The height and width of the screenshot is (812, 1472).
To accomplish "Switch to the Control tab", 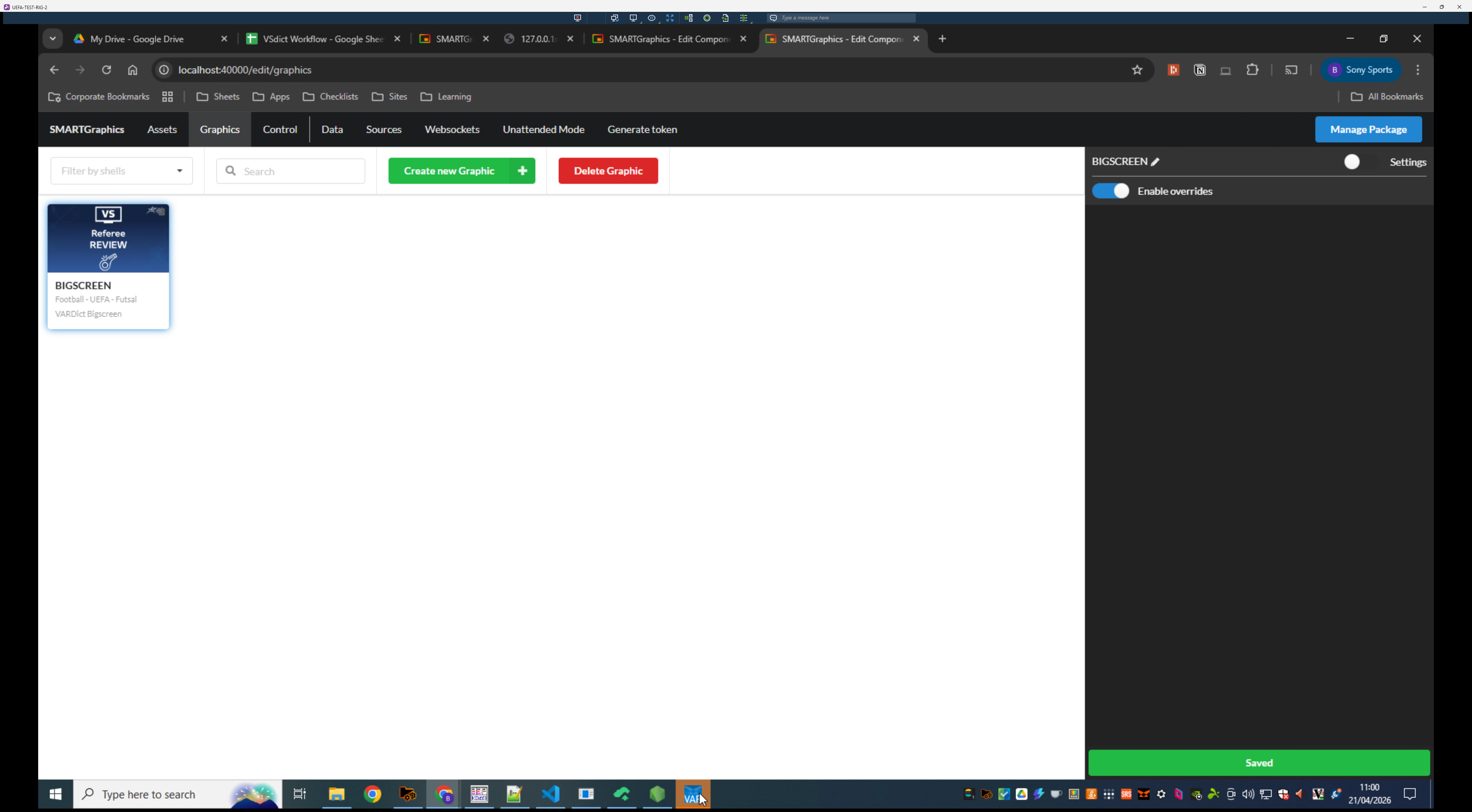I will pyautogui.click(x=279, y=130).
